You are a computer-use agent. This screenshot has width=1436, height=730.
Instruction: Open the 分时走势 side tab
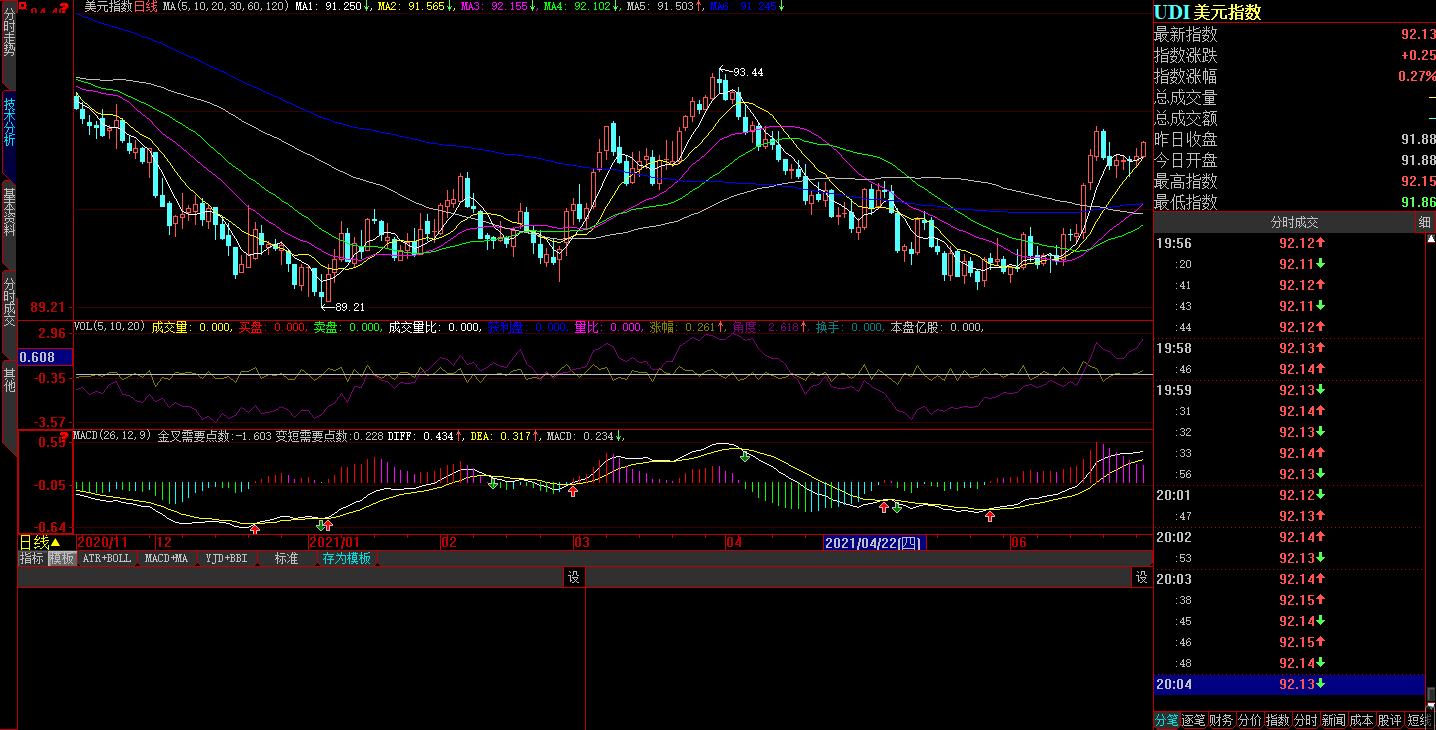[9, 35]
